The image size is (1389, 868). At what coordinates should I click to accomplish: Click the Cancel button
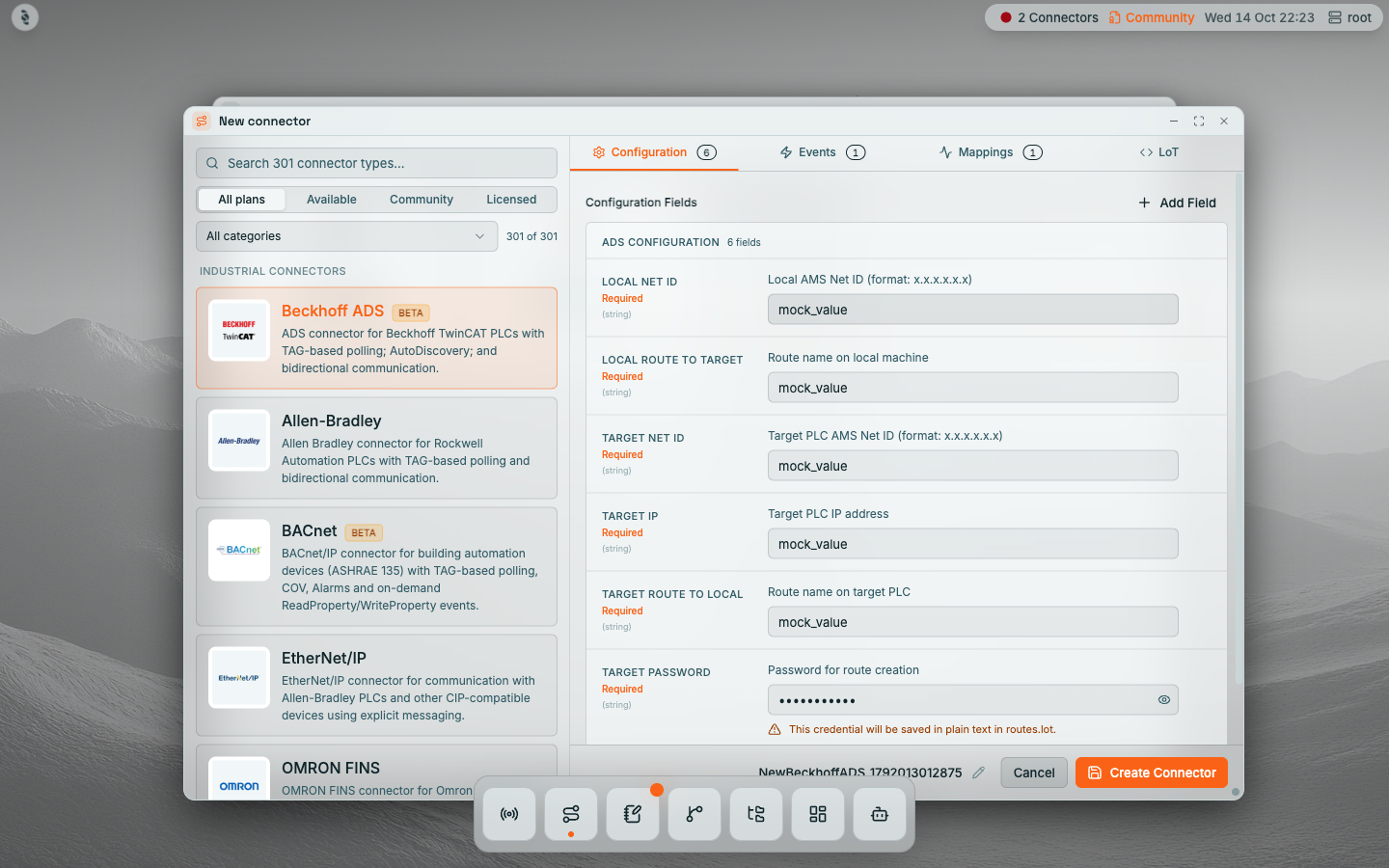(x=1034, y=773)
